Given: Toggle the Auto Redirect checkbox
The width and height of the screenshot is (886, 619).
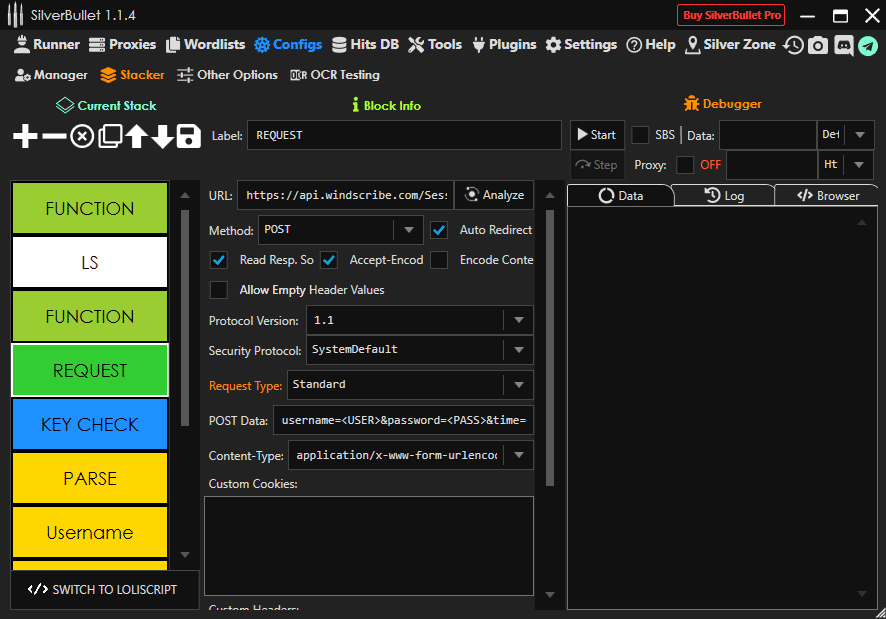Looking at the screenshot, I should pos(439,230).
